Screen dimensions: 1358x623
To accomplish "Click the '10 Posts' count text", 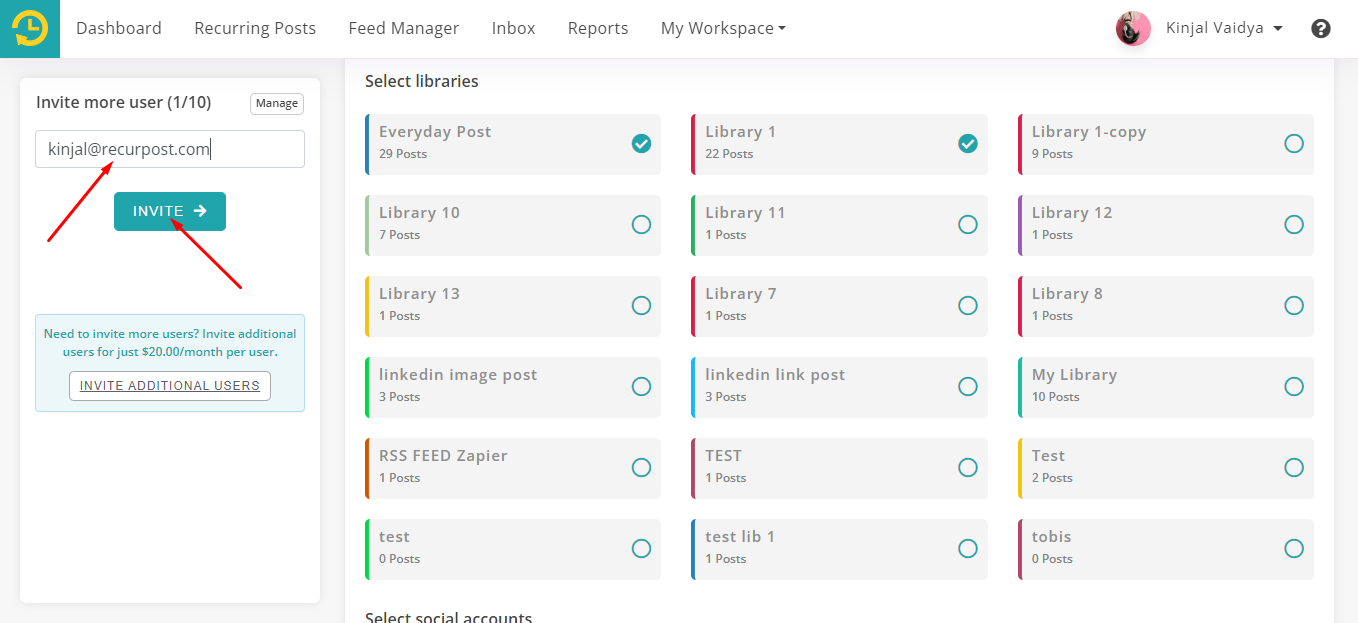I will (1056, 397).
